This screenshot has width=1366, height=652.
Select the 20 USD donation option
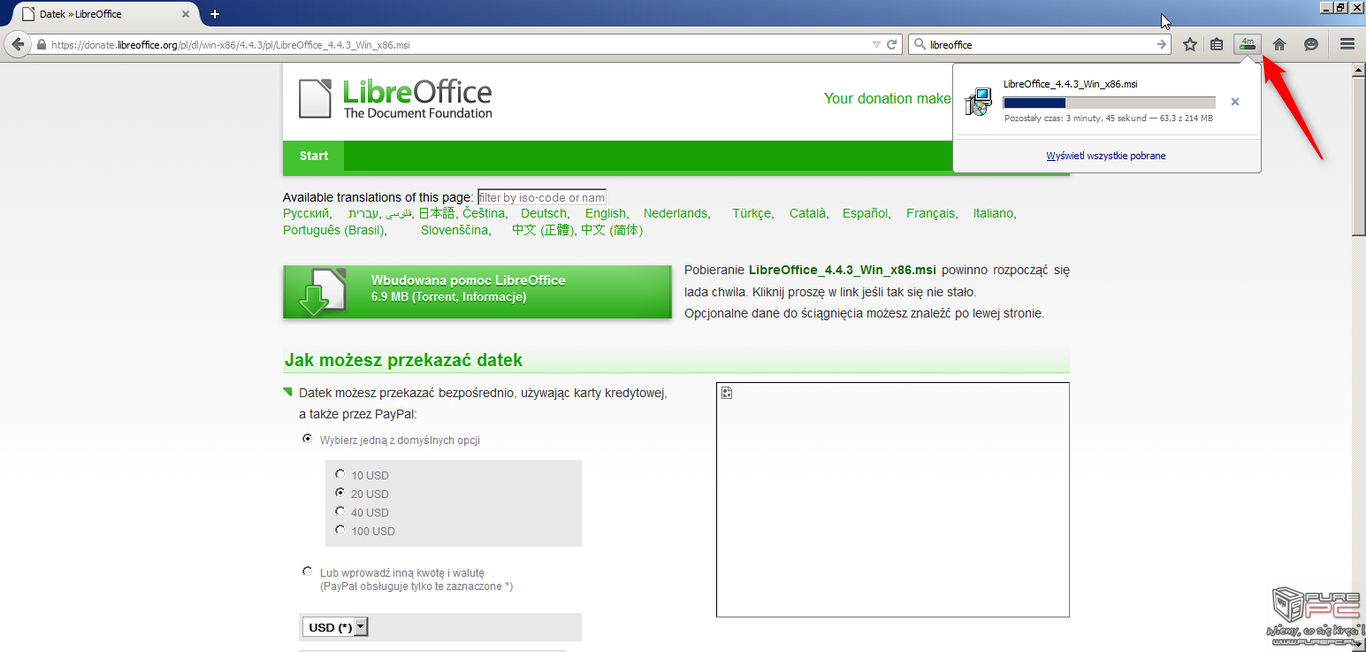341,493
